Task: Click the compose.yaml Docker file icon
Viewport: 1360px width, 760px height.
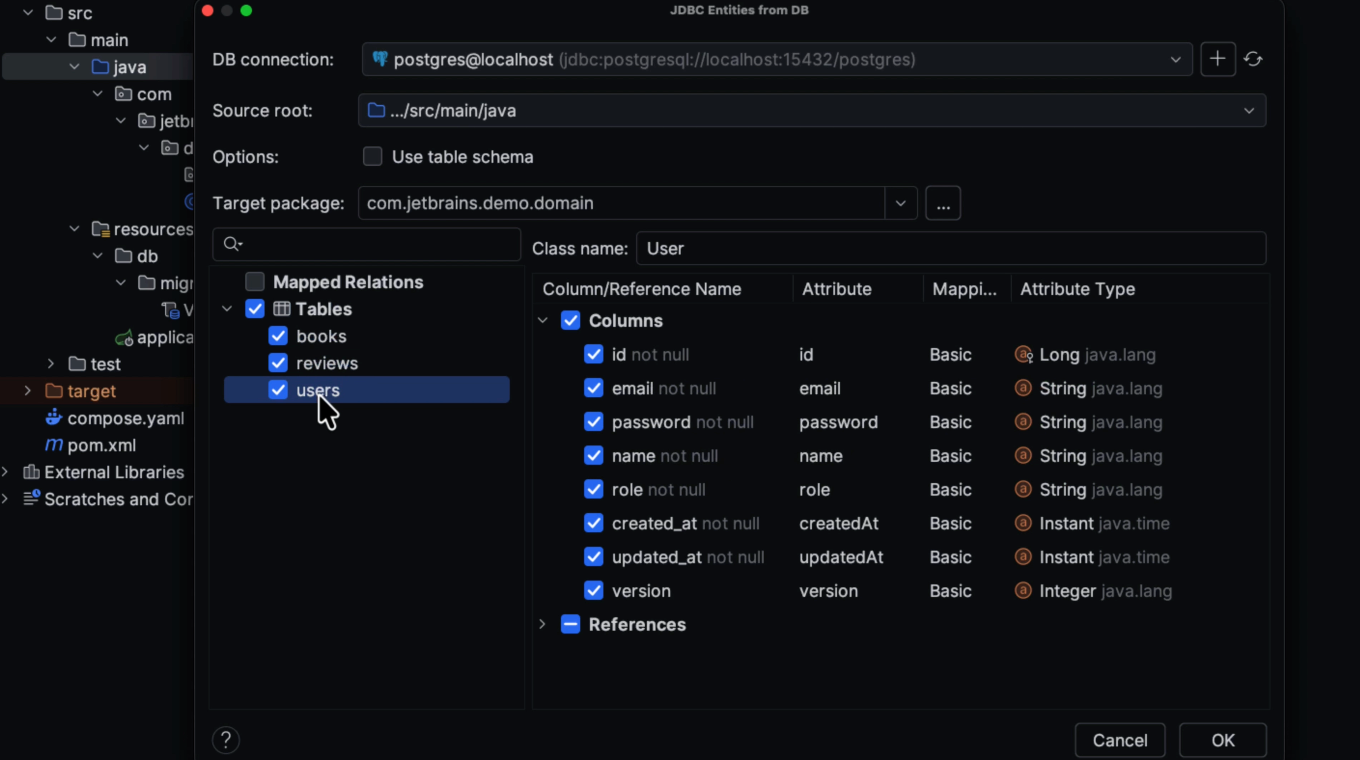Action: click(x=54, y=418)
